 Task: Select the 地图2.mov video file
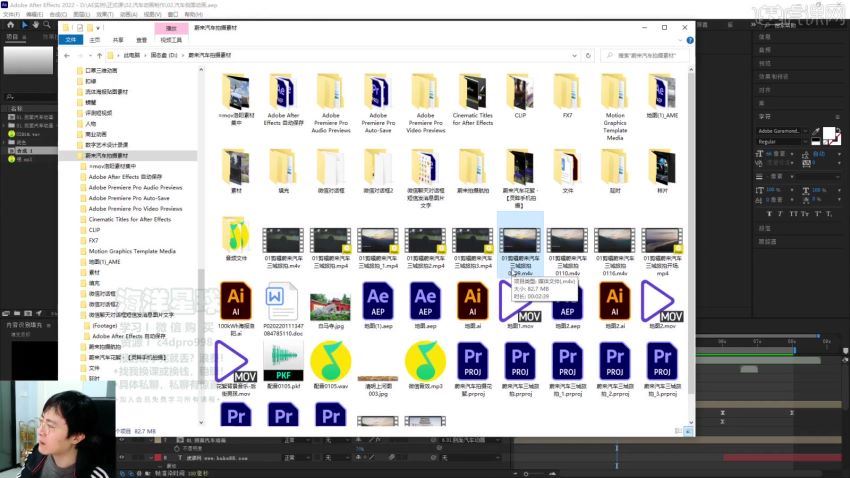coord(662,301)
